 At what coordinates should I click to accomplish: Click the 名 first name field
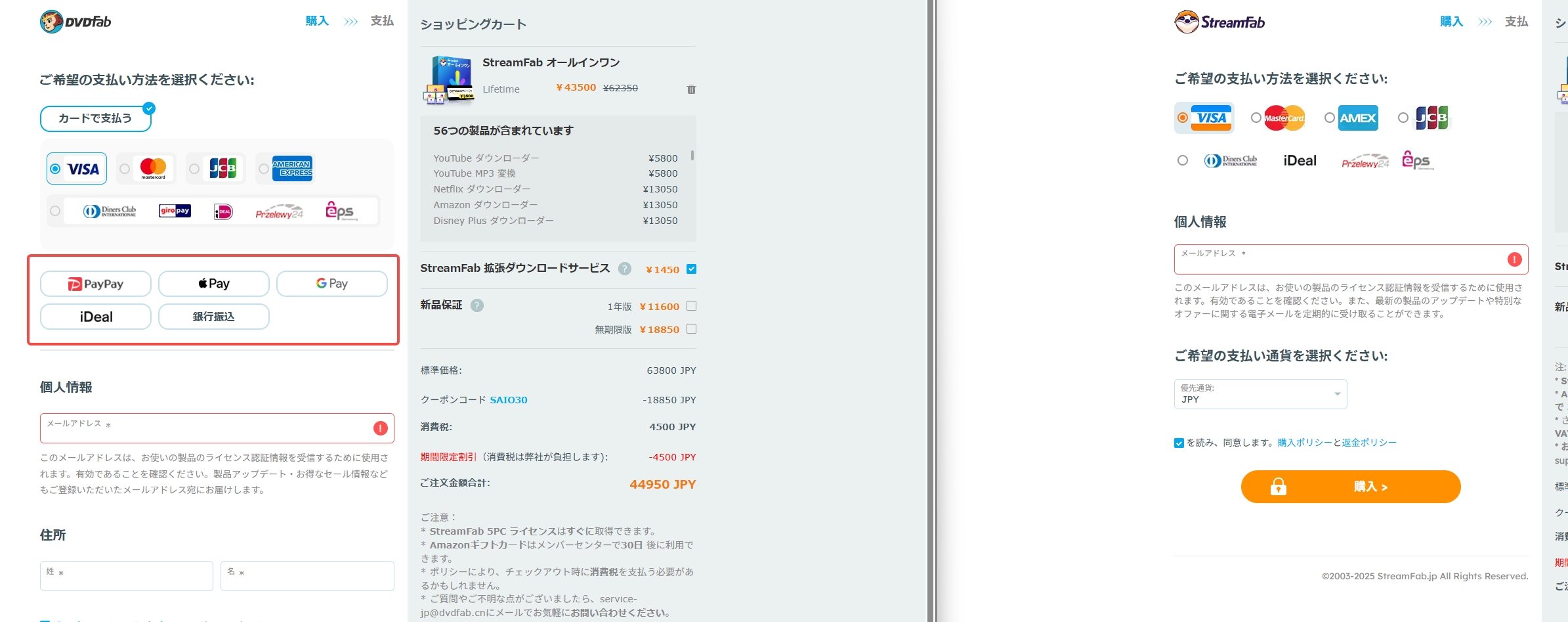point(307,576)
